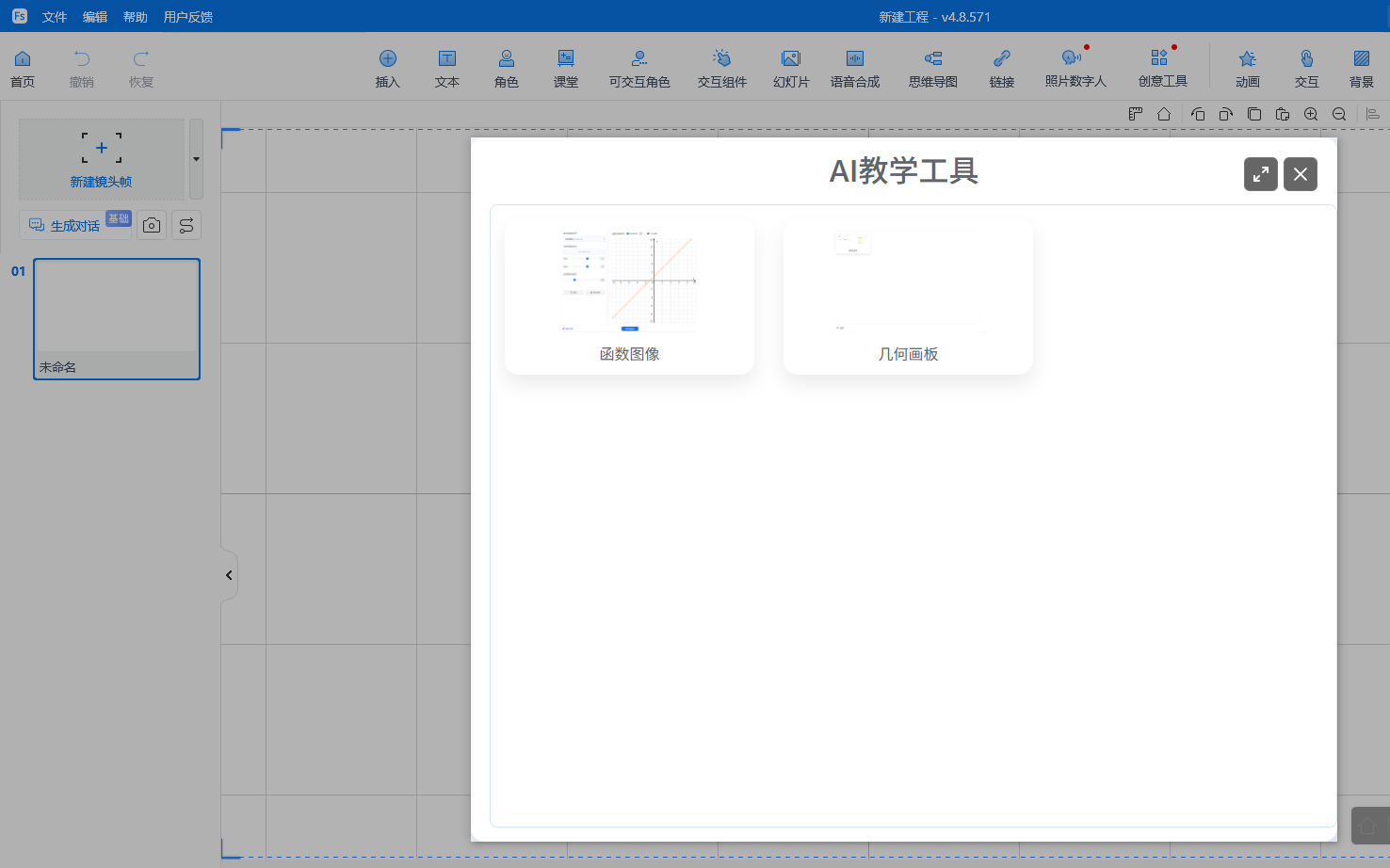1390x868 pixels.
Task: Click the camera snapshot icon
Action: tap(152, 226)
